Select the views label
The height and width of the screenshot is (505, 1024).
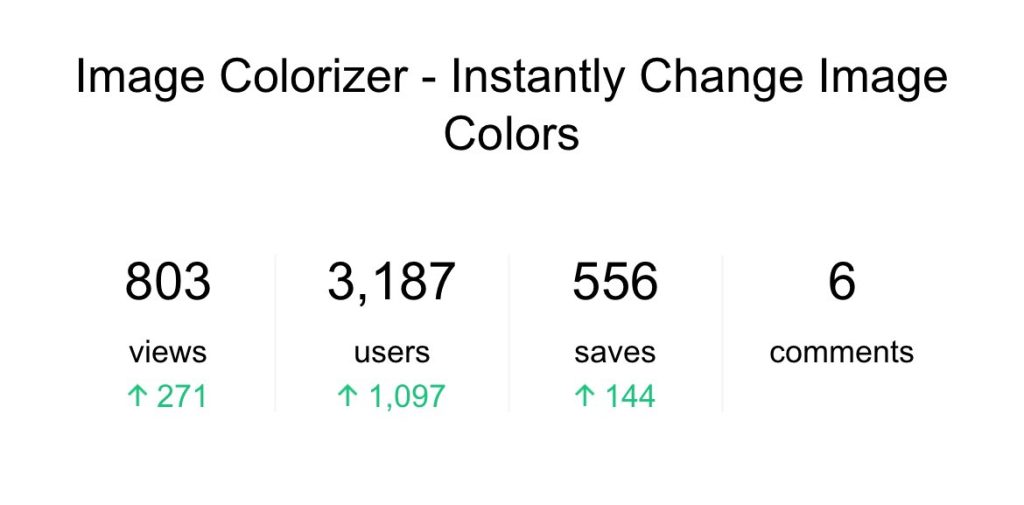pyautogui.click(x=168, y=352)
